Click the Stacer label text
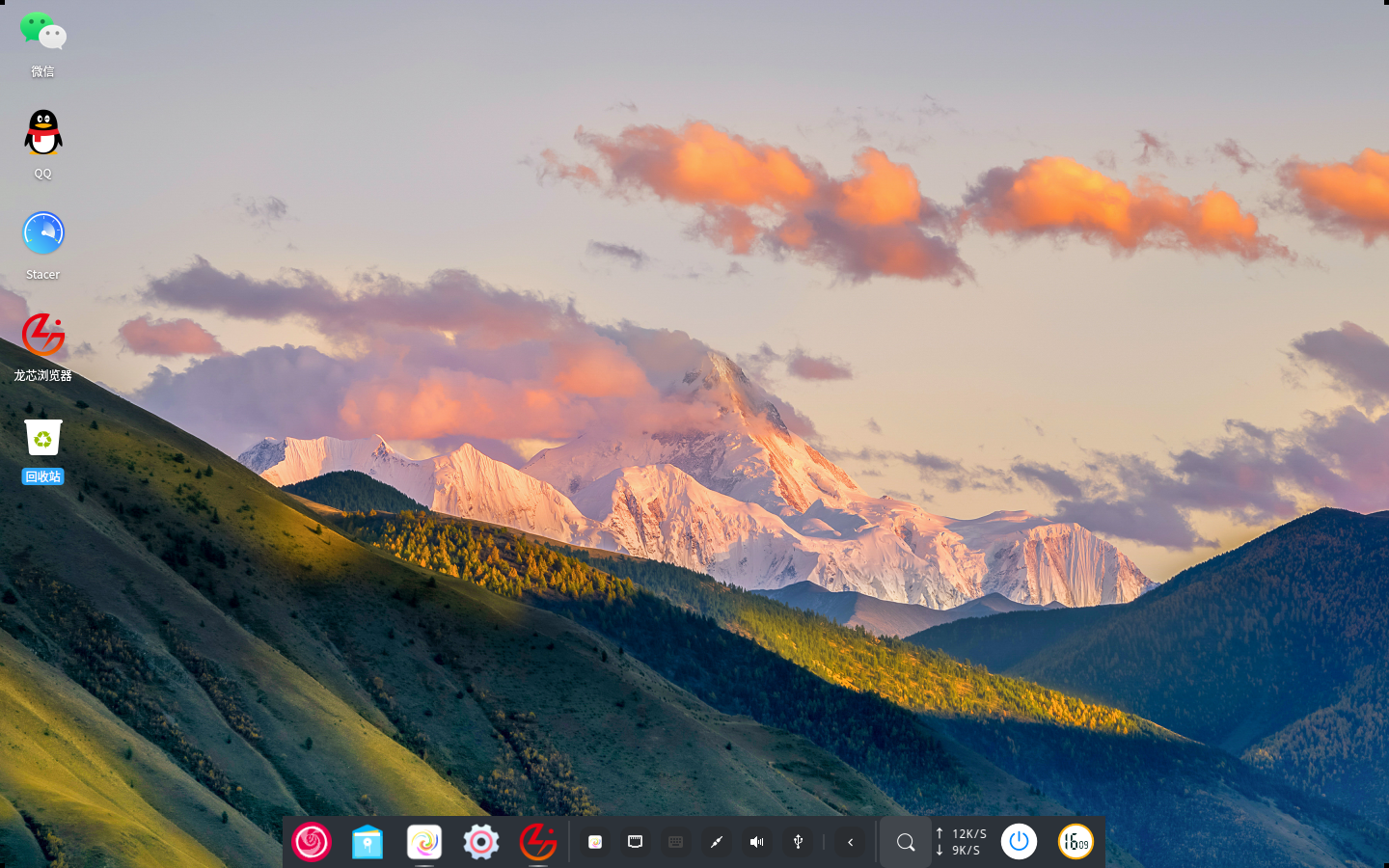This screenshot has height=868, width=1389. (42, 275)
